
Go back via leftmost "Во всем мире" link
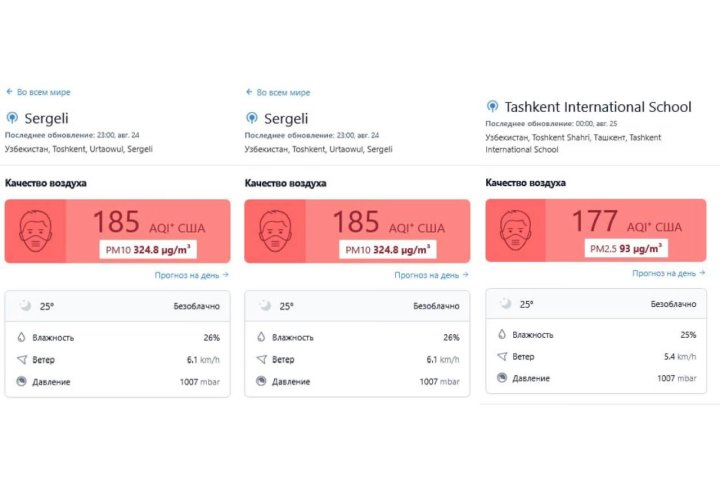(x=39, y=92)
